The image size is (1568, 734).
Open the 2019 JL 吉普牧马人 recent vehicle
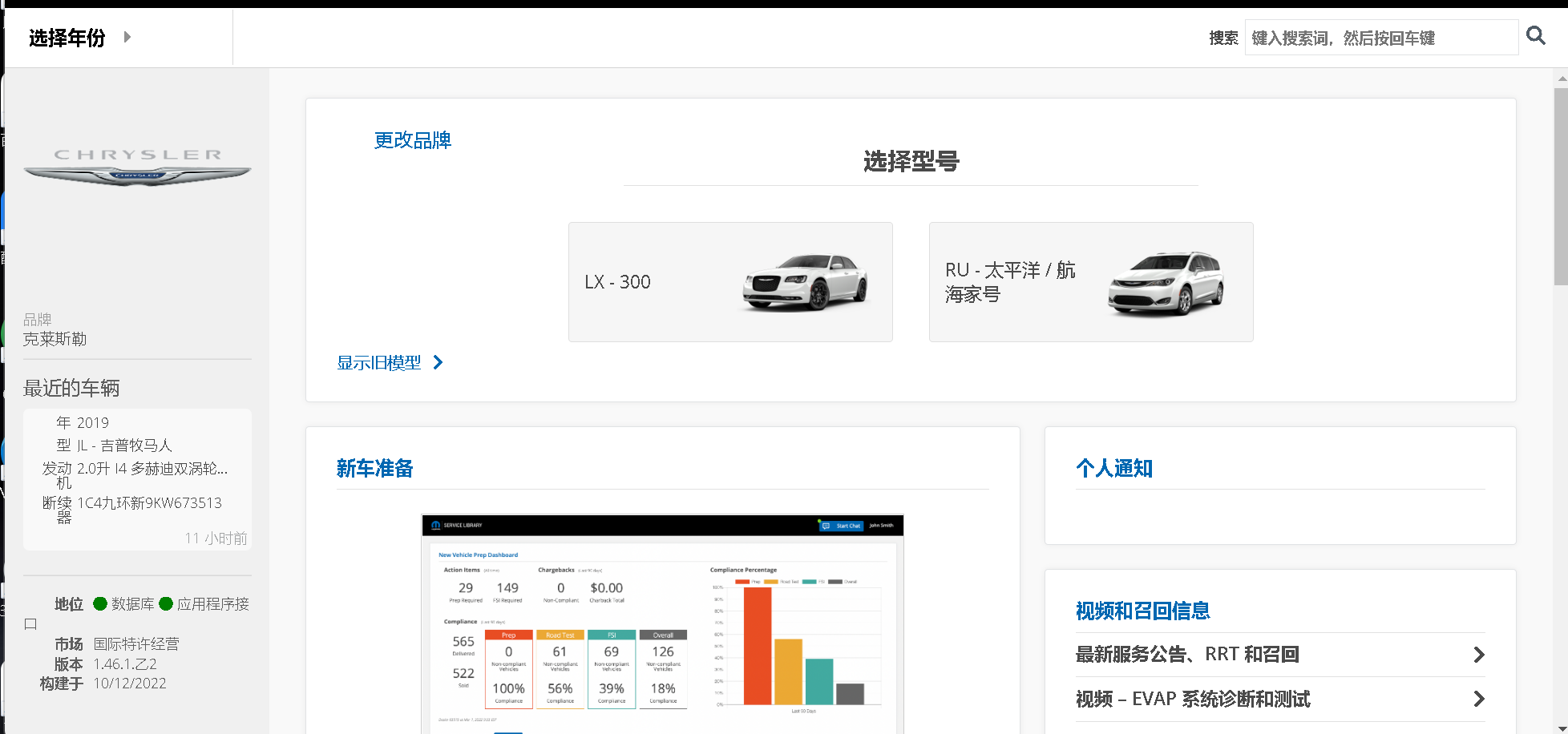[137, 479]
